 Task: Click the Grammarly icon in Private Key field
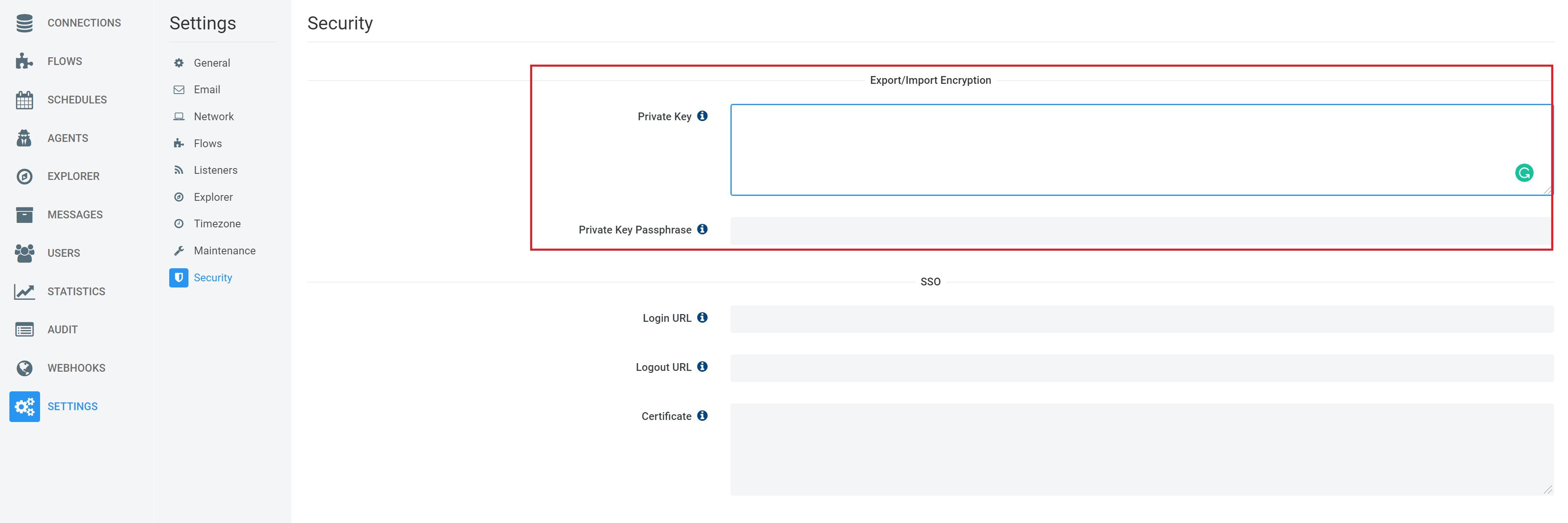point(1523,173)
